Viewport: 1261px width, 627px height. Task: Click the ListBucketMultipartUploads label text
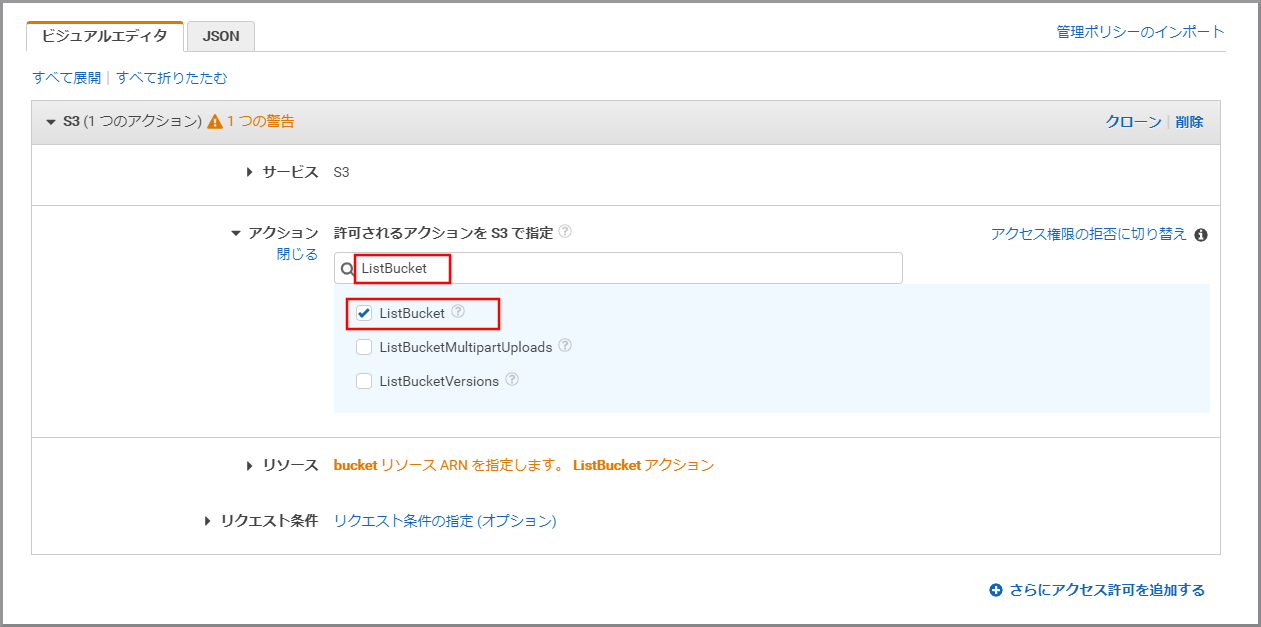tap(466, 347)
